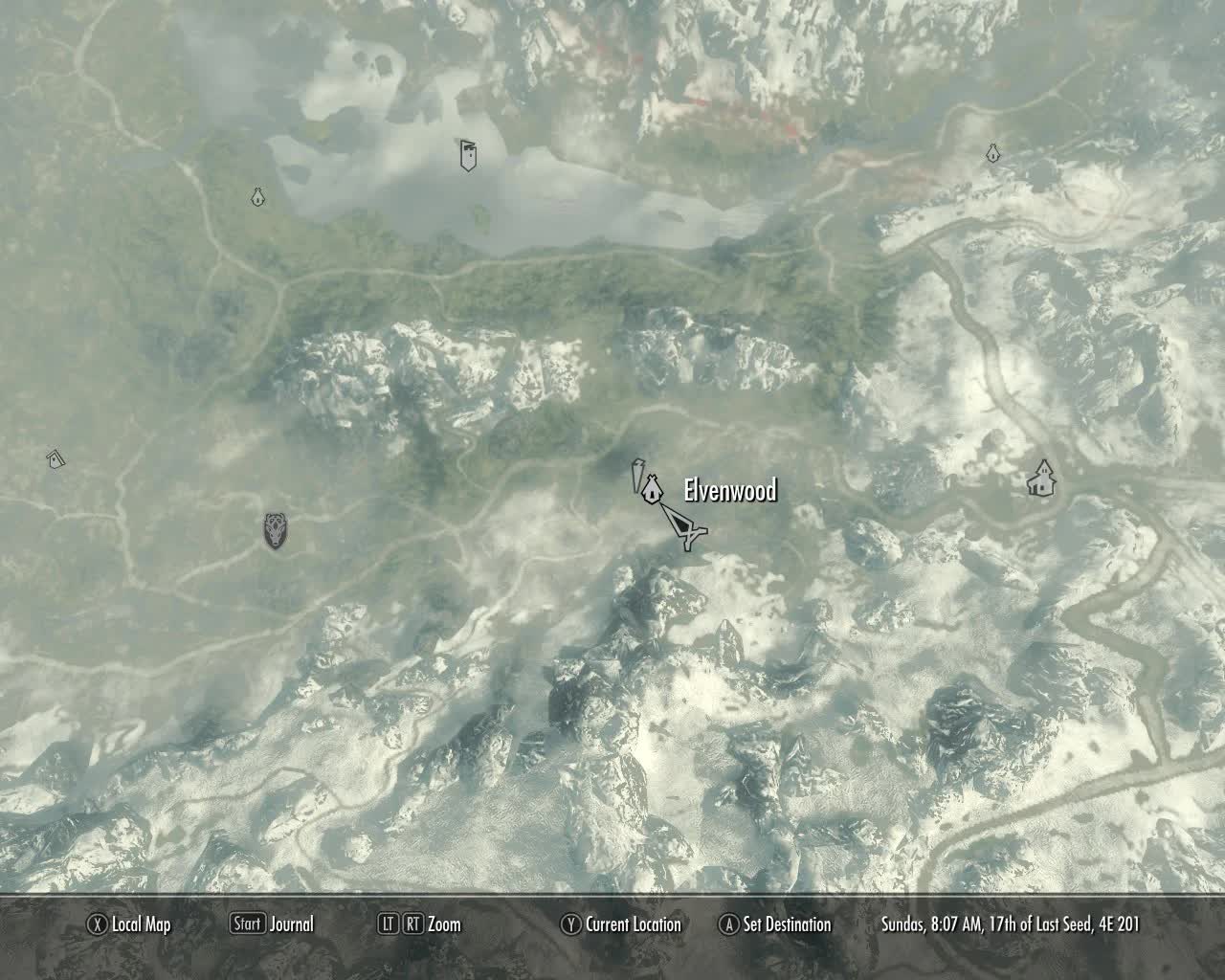
Task: Click the RT trigger glyph
Action: pyautogui.click(x=412, y=924)
